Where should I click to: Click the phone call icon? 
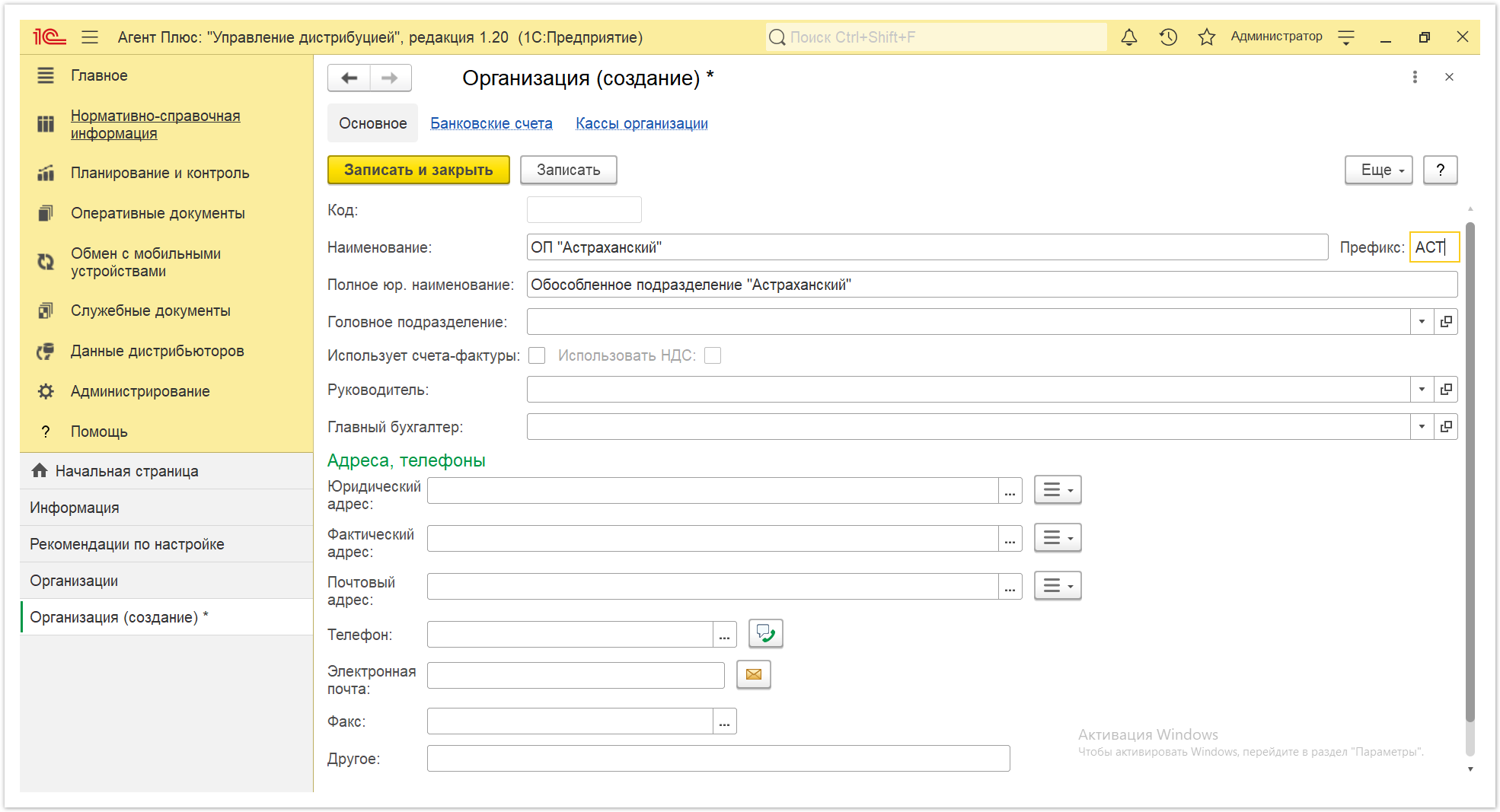point(766,633)
